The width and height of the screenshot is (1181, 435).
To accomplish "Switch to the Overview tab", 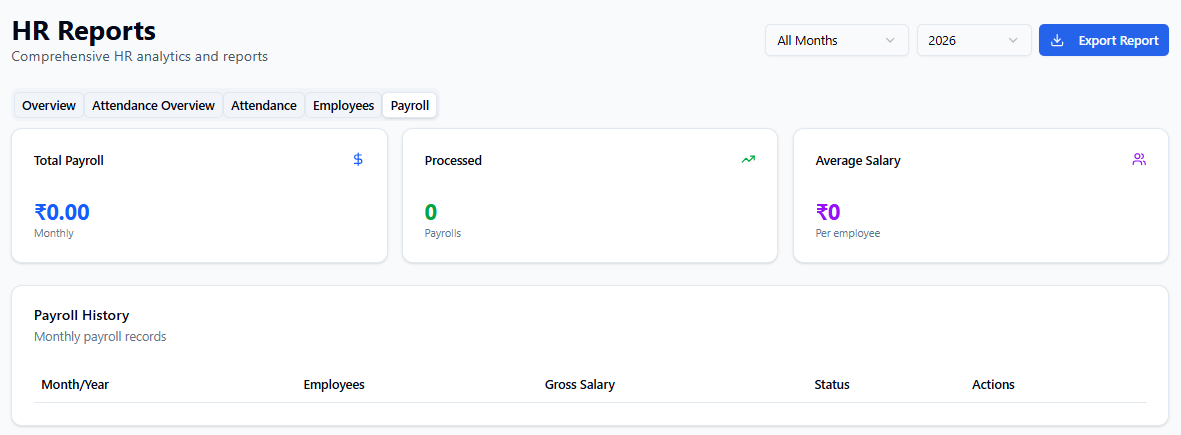I will (49, 105).
